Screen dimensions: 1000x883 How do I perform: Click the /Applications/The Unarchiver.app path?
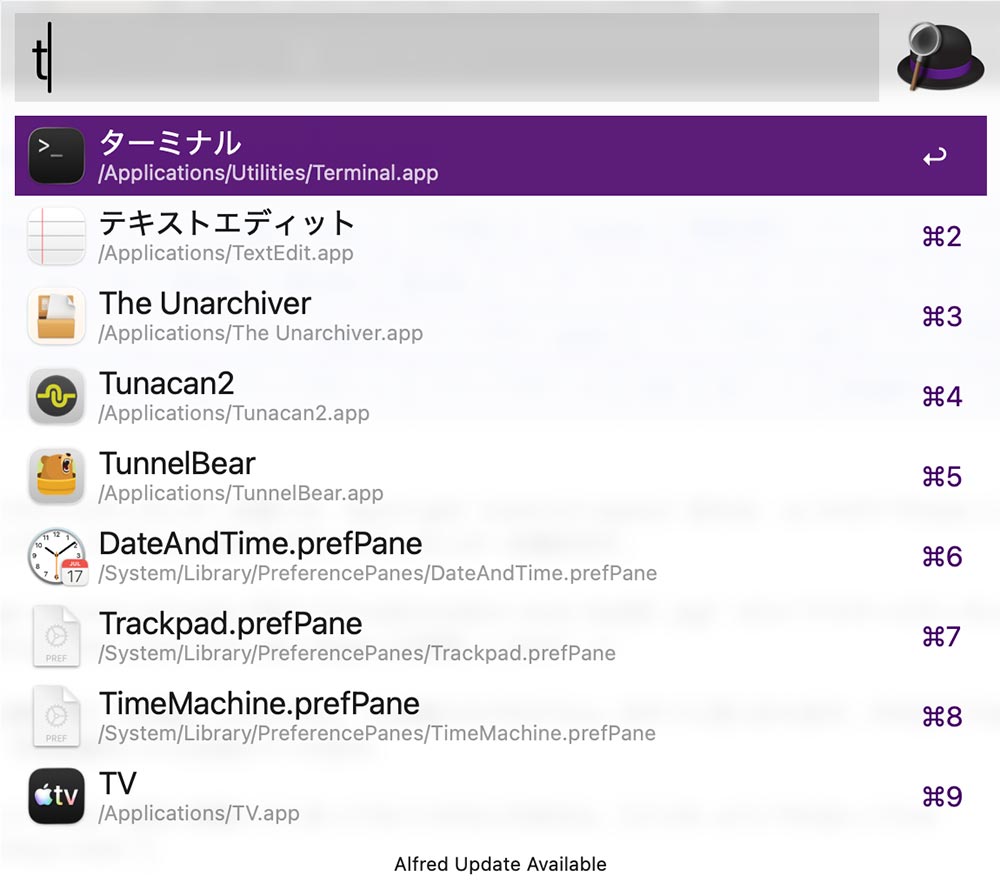260,333
